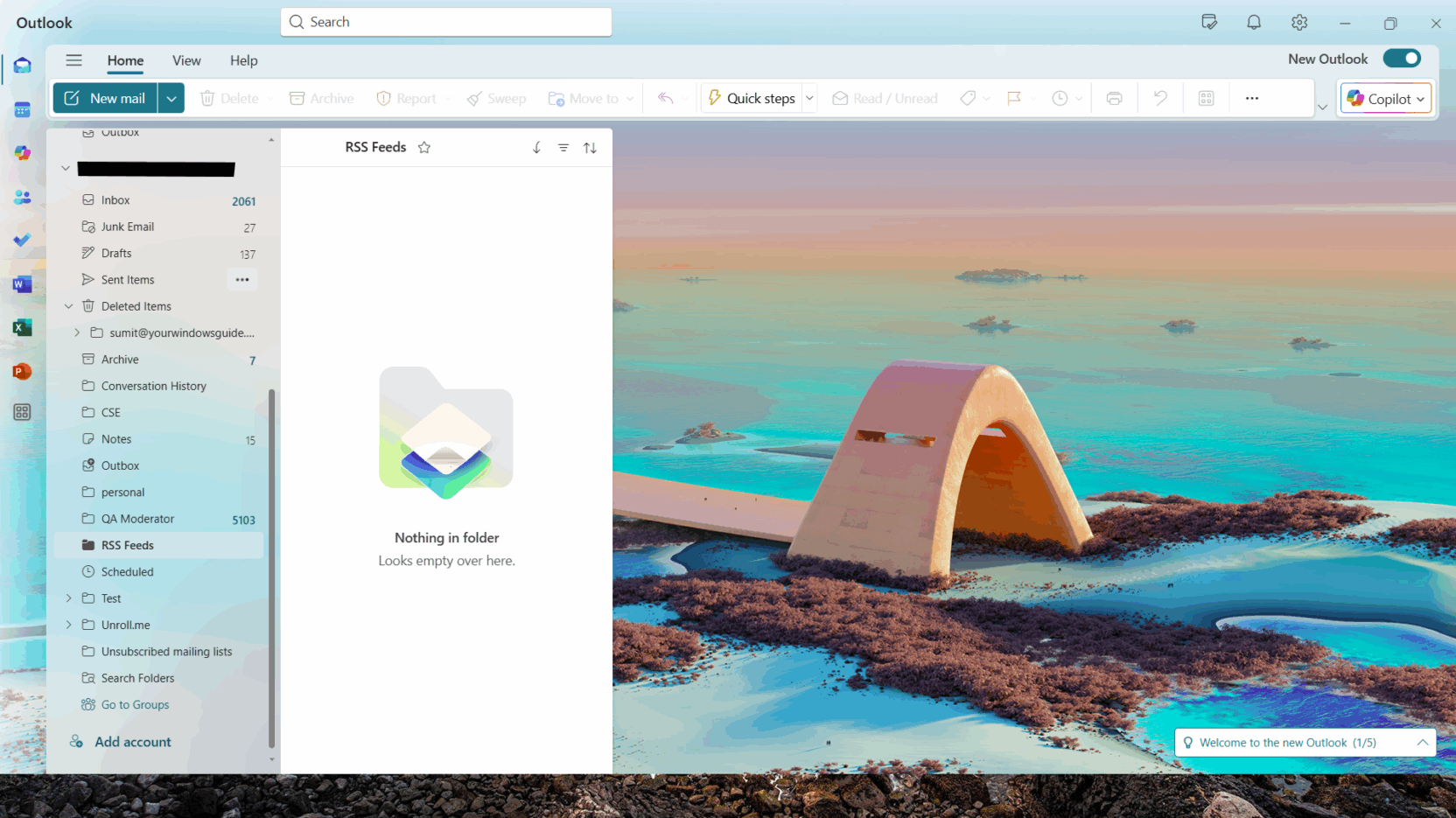
Task: Switch to the View tab
Action: (x=186, y=60)
